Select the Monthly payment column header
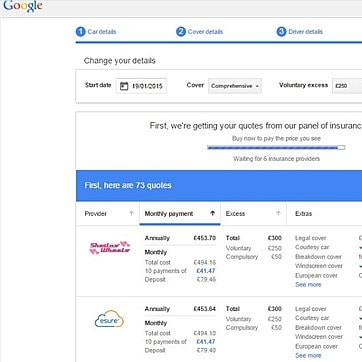This screenshot has width=362, height=362. (169, 214)
